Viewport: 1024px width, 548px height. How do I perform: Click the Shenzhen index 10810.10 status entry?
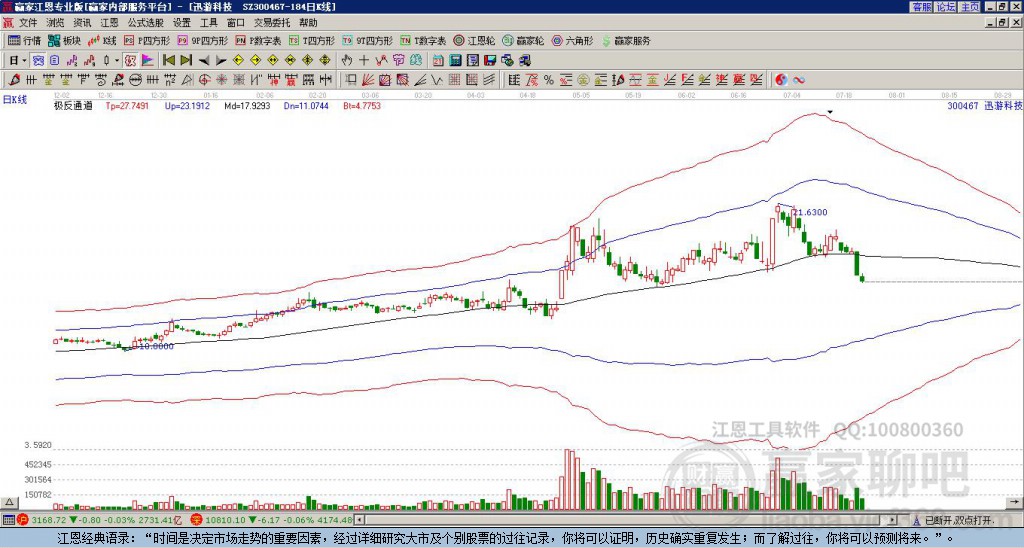tap(272, 520)
